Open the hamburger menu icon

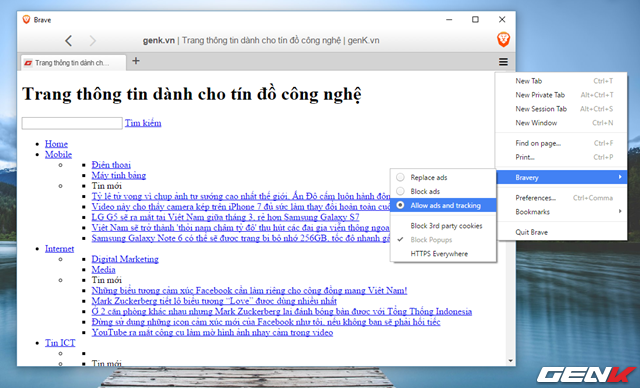pyautogui.click(x=503, y=62)
